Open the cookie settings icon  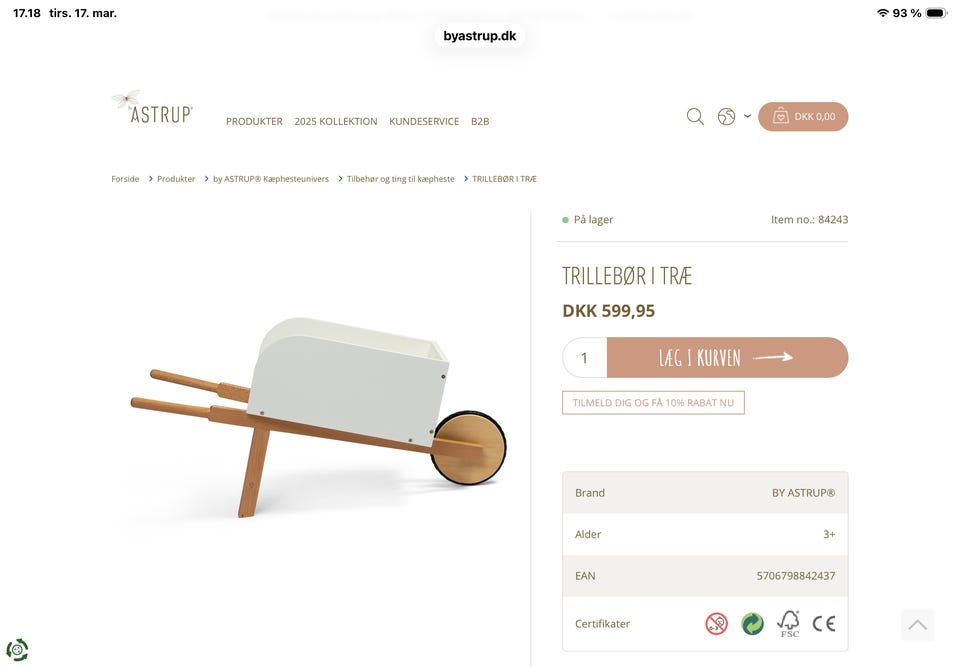[17, 649]
